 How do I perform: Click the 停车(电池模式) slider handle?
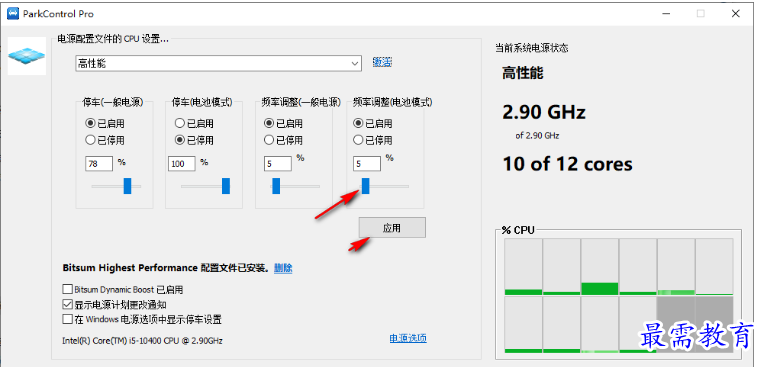click(226, 186)
